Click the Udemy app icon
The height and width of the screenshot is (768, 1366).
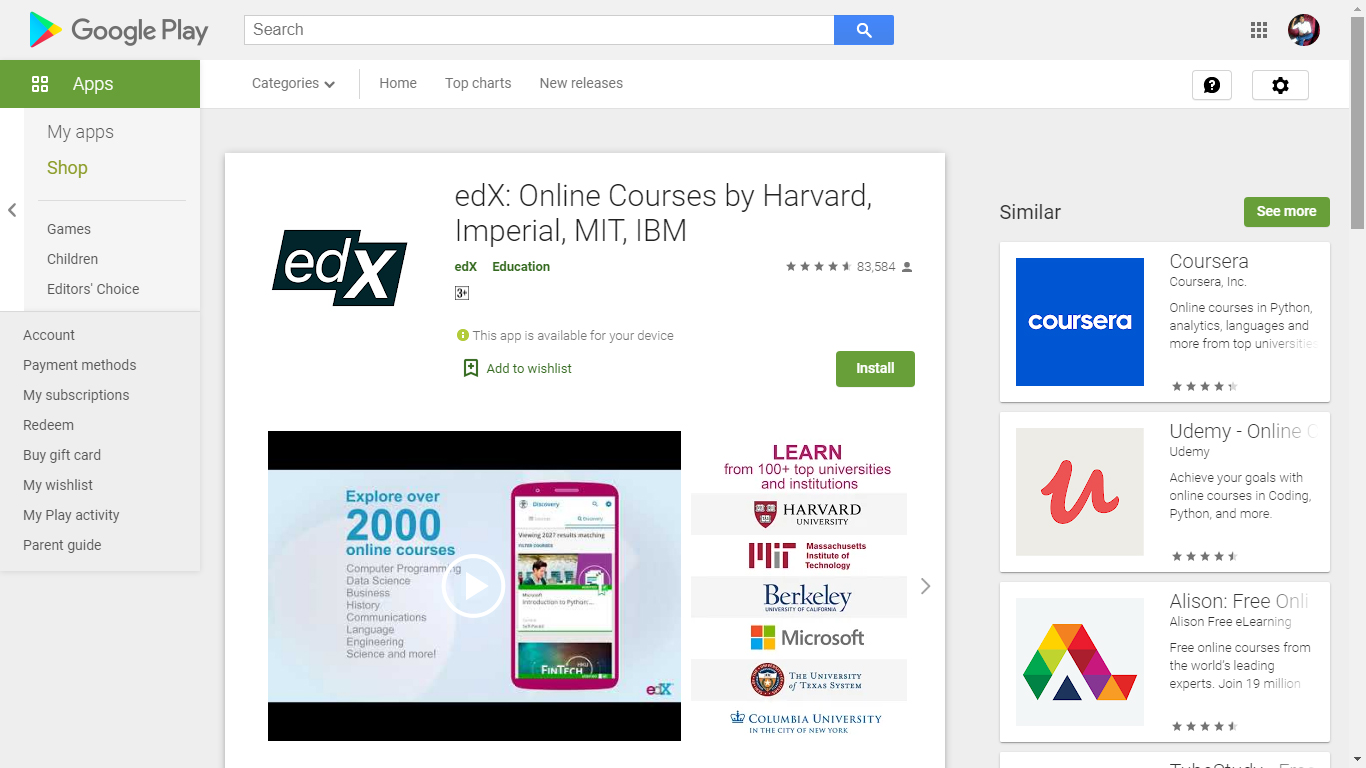point(1080,492)
